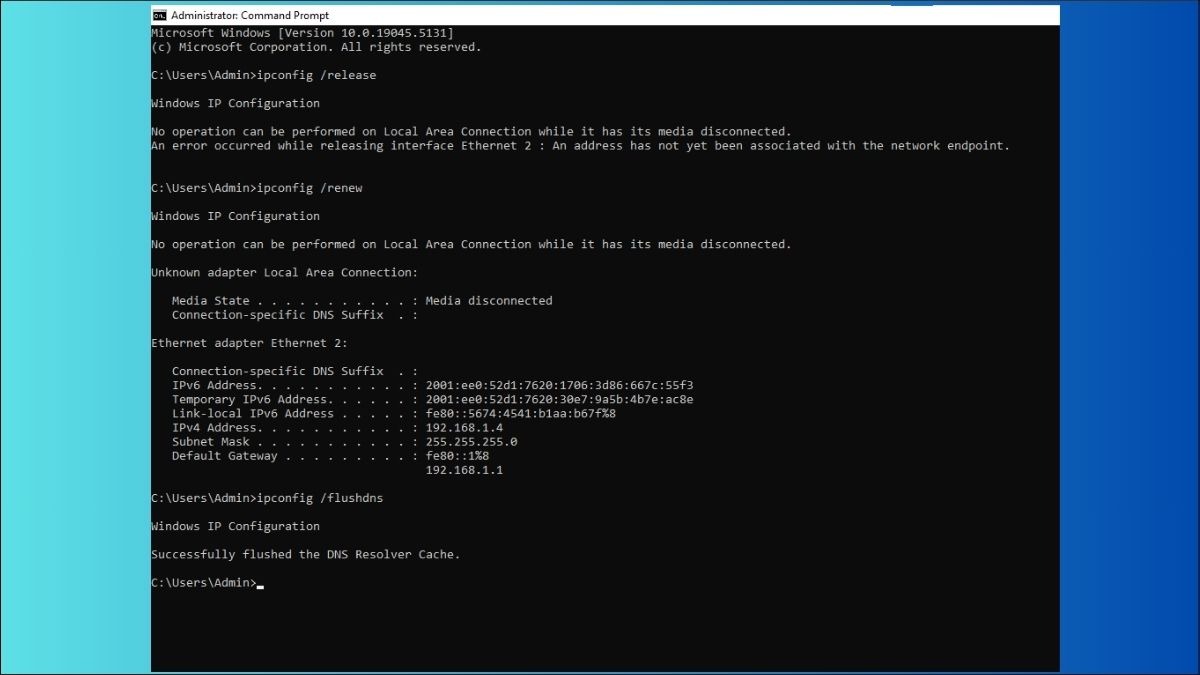Click 'Successfully flushed the DNS Resolver Cache.' message
Viewport: 1200px width, 675px height.
(306, 554)
